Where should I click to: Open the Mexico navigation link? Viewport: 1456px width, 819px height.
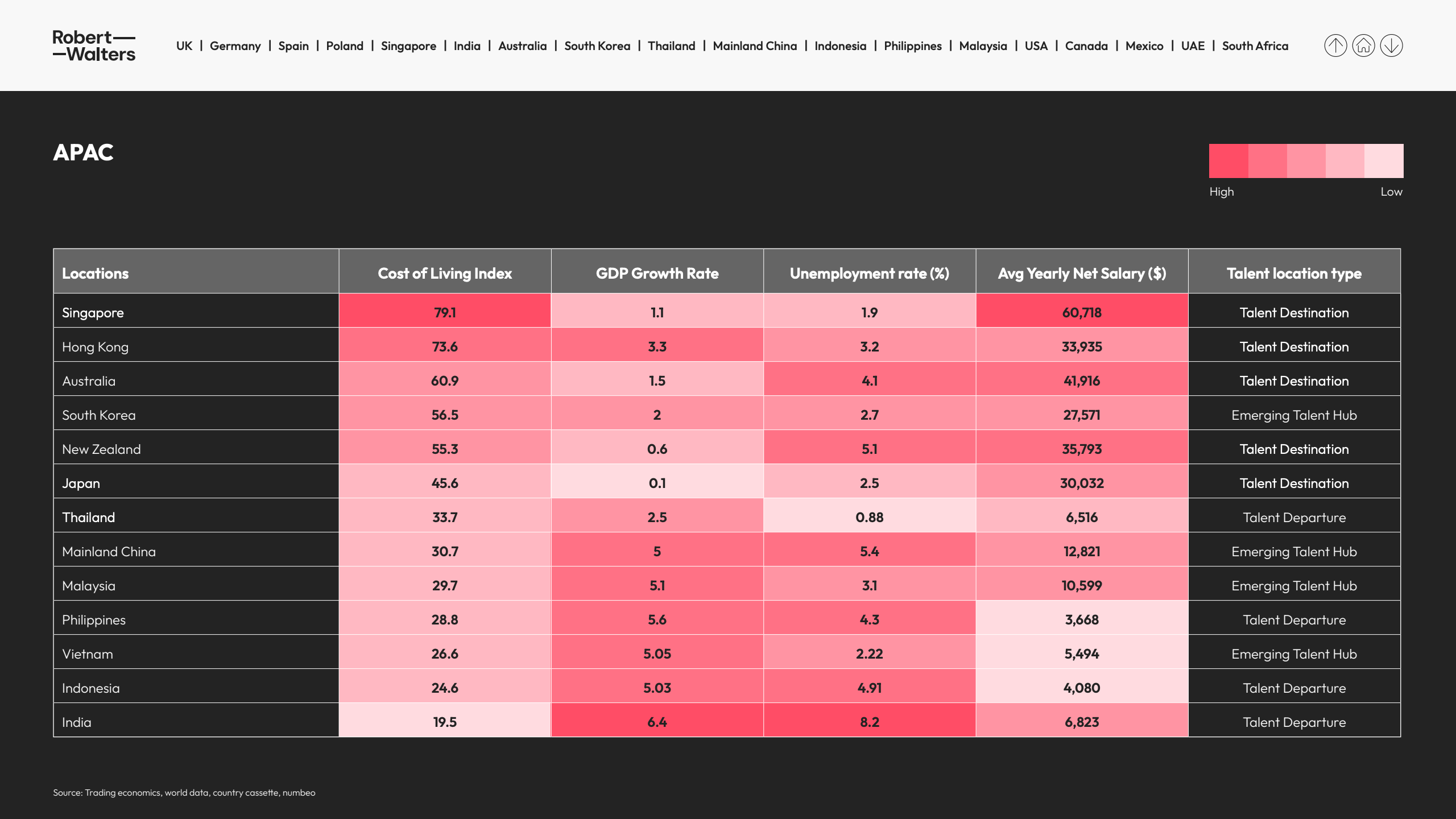coord(1144,45)
